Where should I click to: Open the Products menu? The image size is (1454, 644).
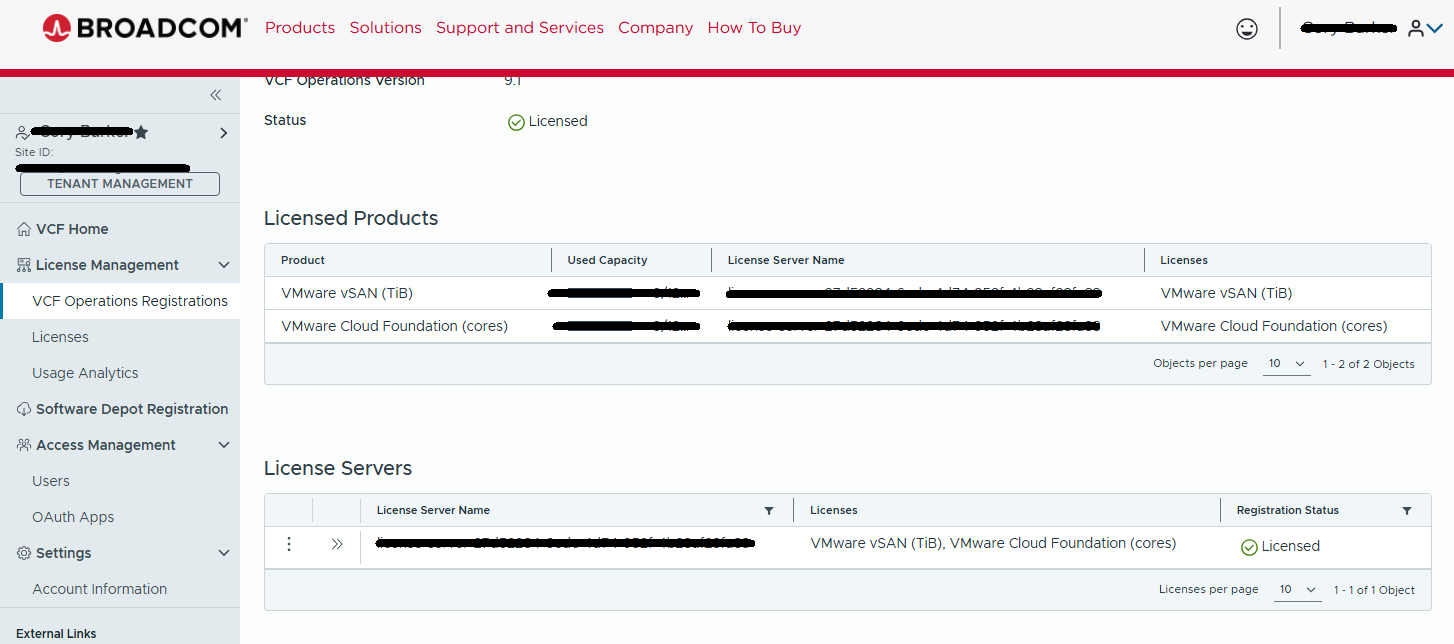300,28
